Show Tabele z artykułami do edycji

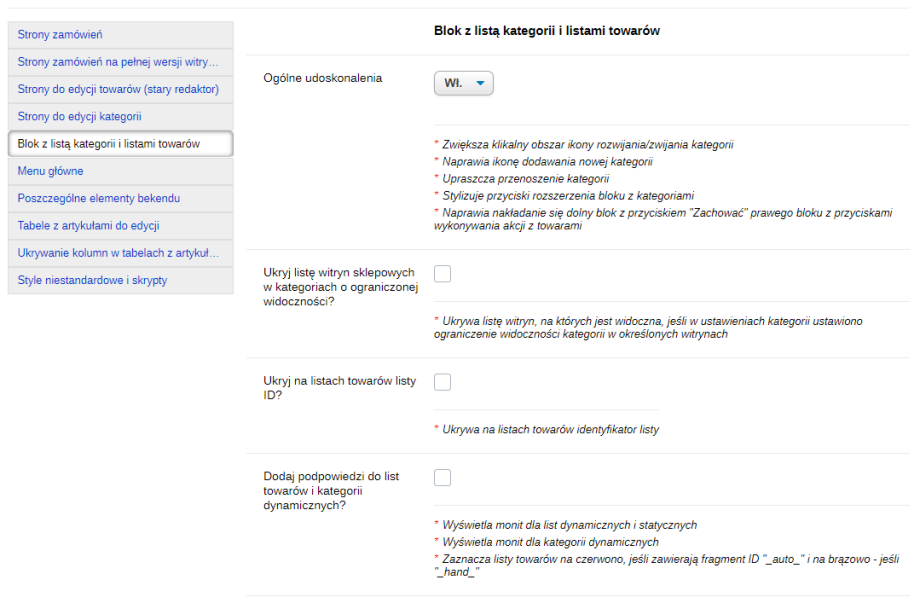pos(88,226)
